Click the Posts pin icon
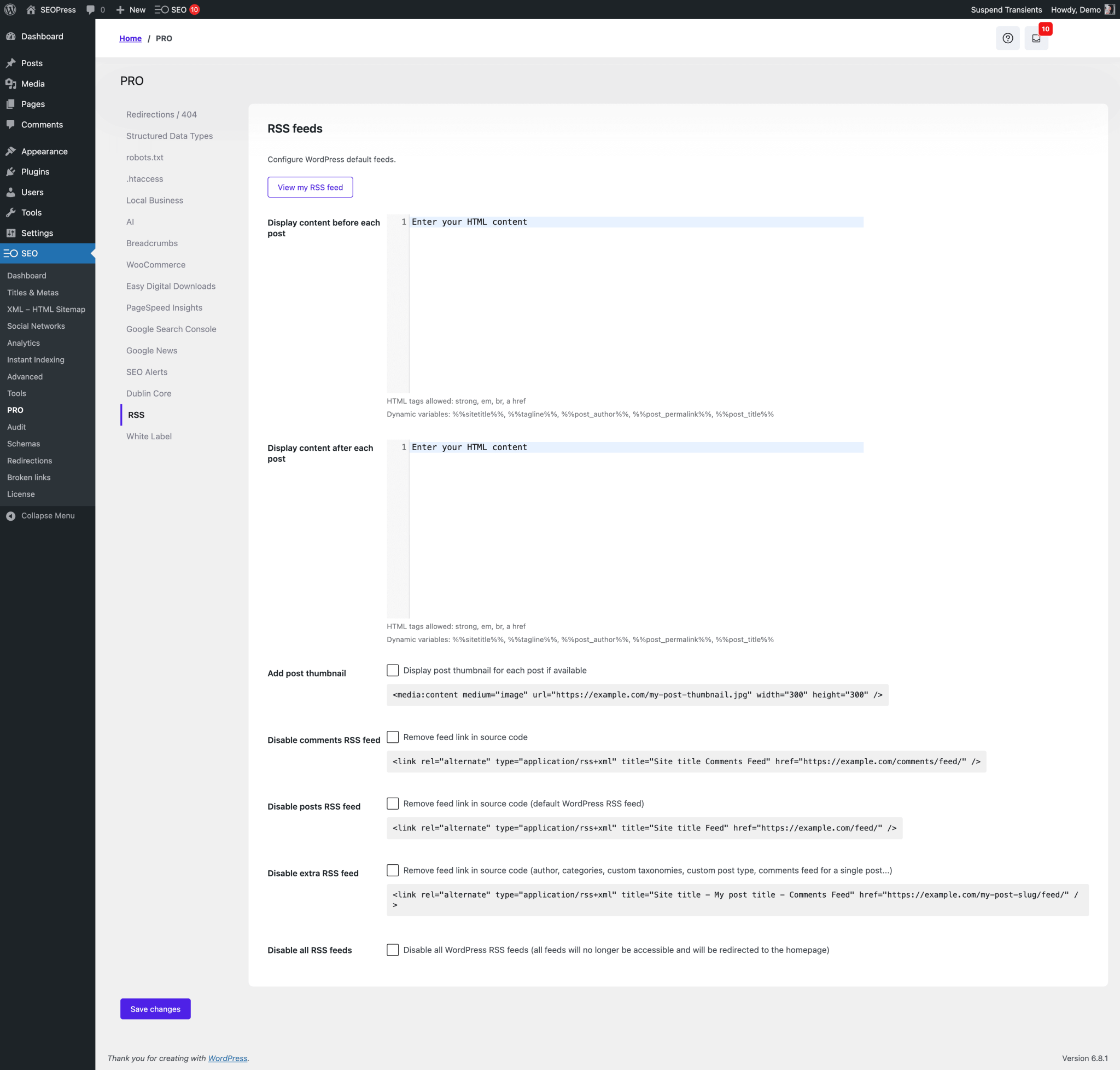1120x1070 pixels. point(11,63)
